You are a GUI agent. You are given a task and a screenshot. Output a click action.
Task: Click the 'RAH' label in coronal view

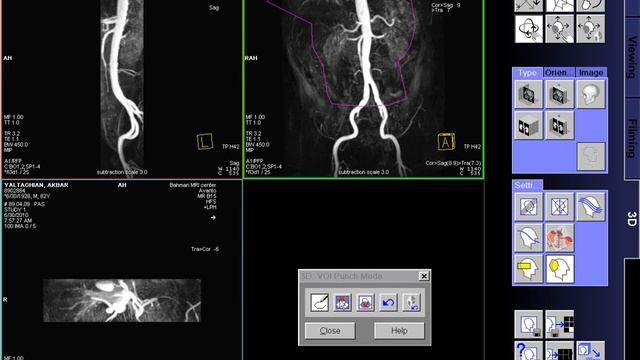pos(251,58)
